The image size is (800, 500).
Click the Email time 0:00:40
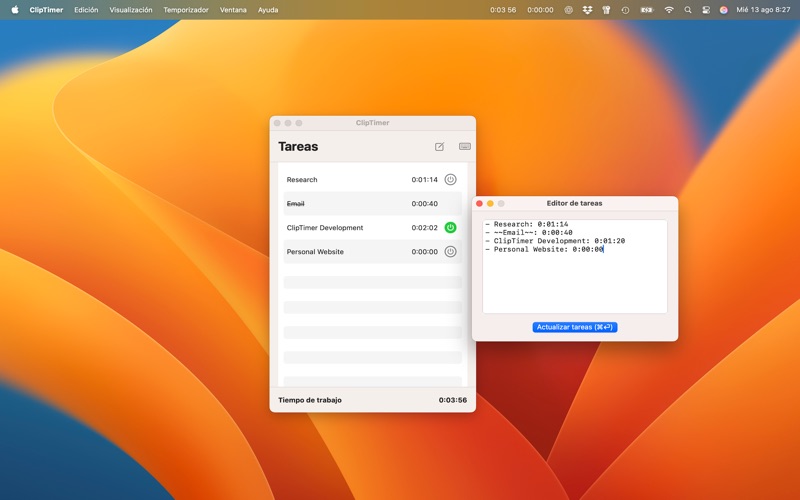[x=424, y=204]
